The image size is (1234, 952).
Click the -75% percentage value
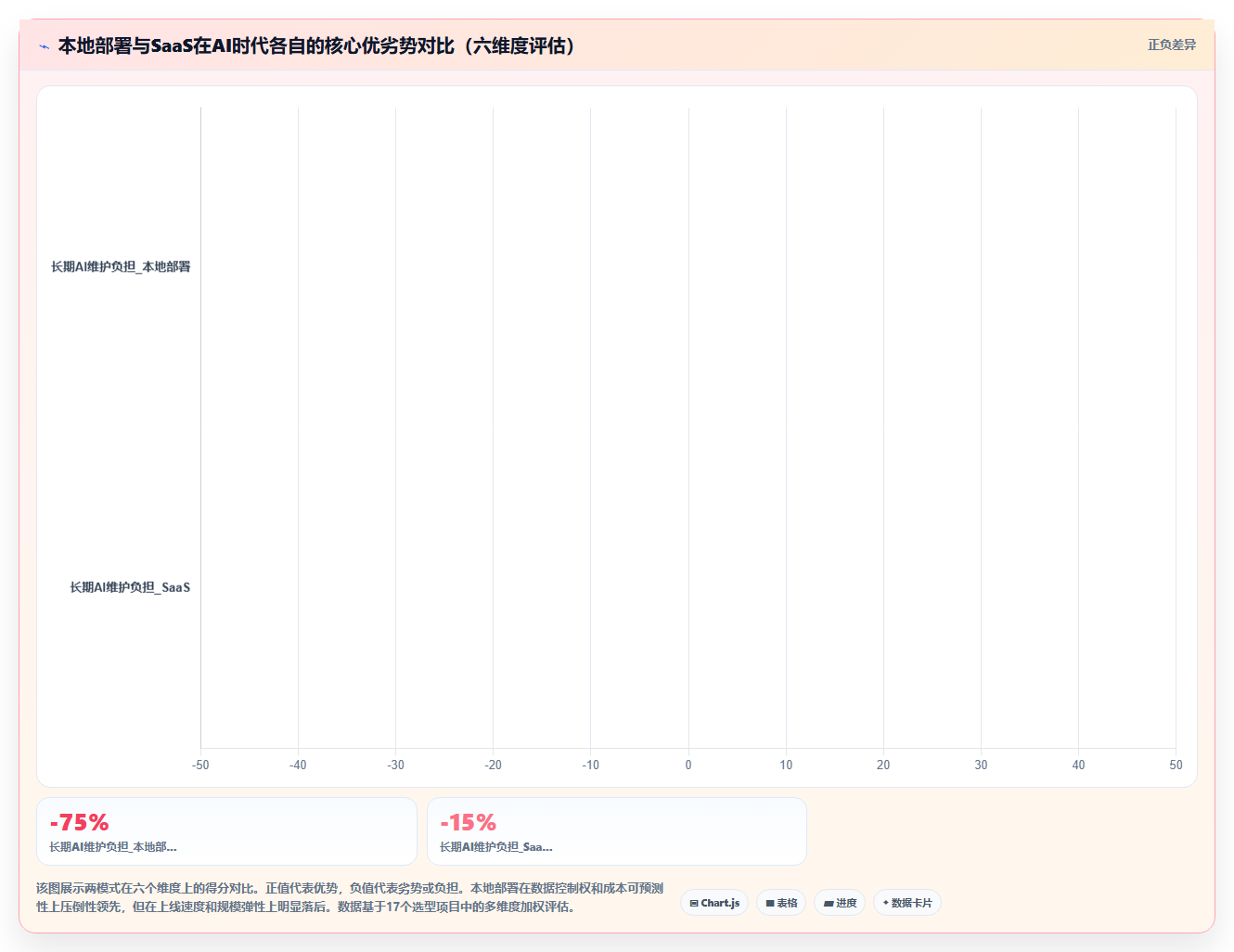79,822
